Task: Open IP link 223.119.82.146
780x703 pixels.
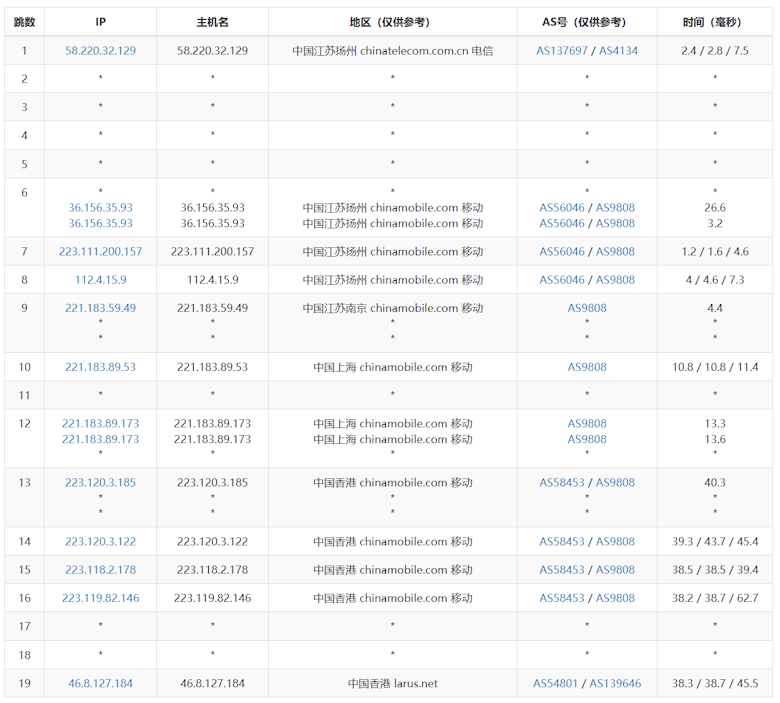Action: pos(100,599)
